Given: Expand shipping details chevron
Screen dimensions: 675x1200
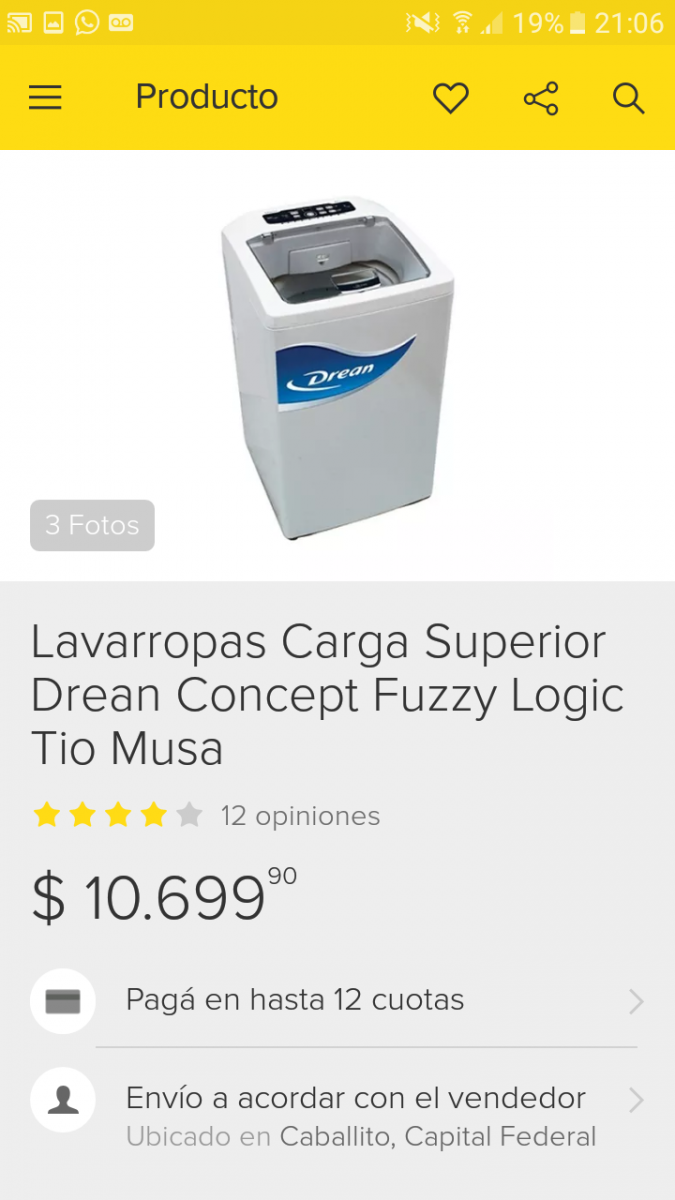Looking at the screenshot, I should click(636, 1101).
